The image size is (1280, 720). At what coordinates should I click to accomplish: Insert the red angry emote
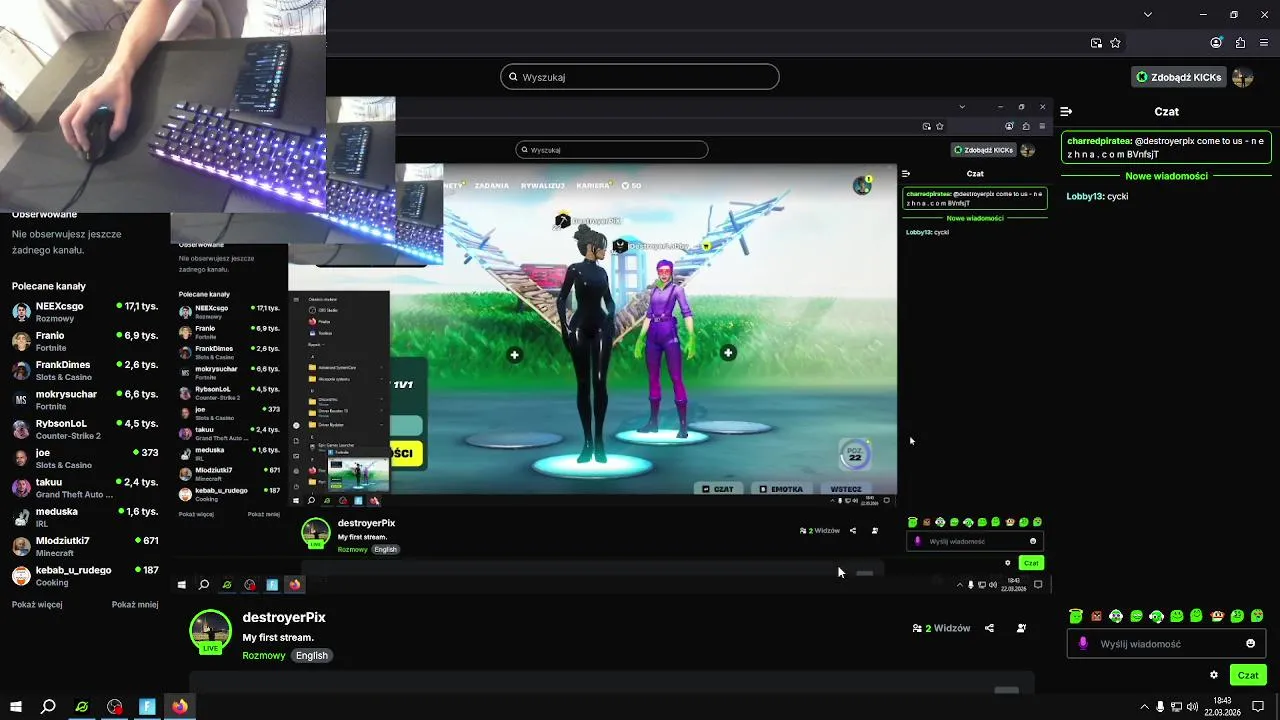[x=1096, y=616]
